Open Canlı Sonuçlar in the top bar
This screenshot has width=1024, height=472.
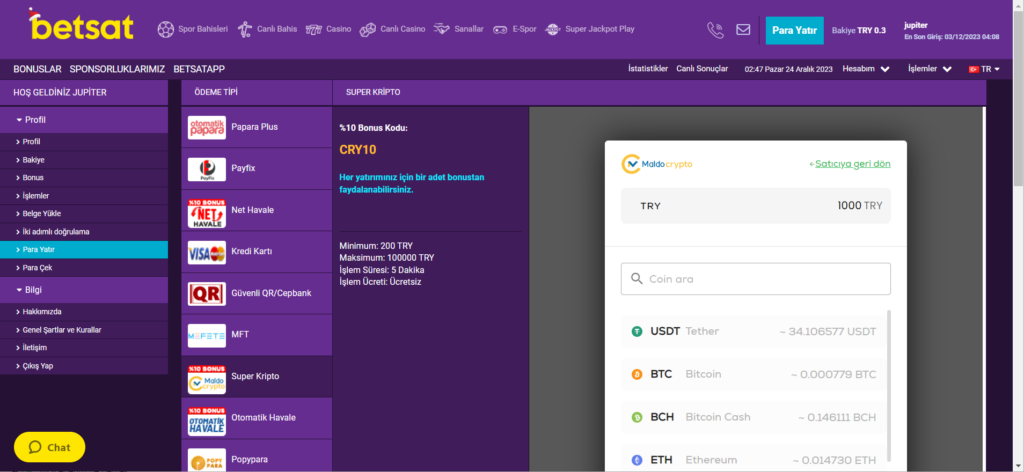(x=702, y=69)
